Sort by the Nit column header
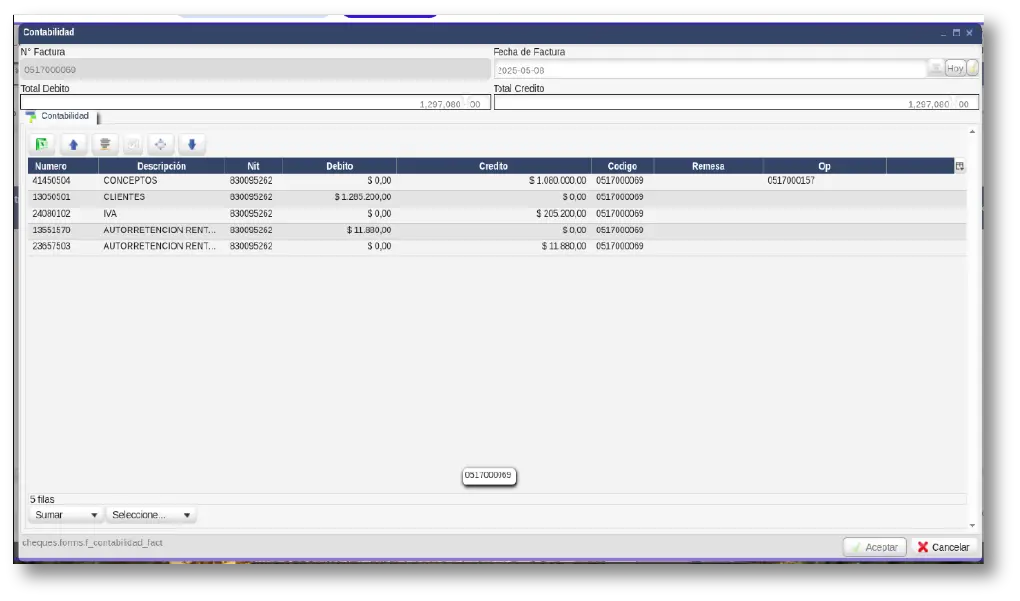The height and width of the screenshot is (601, 1020). [253, 167]
